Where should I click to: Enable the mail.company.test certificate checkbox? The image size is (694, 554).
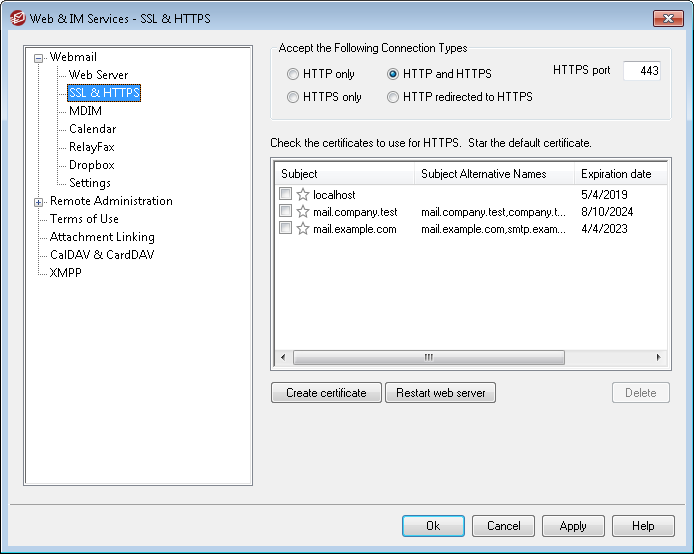point(286,212)
